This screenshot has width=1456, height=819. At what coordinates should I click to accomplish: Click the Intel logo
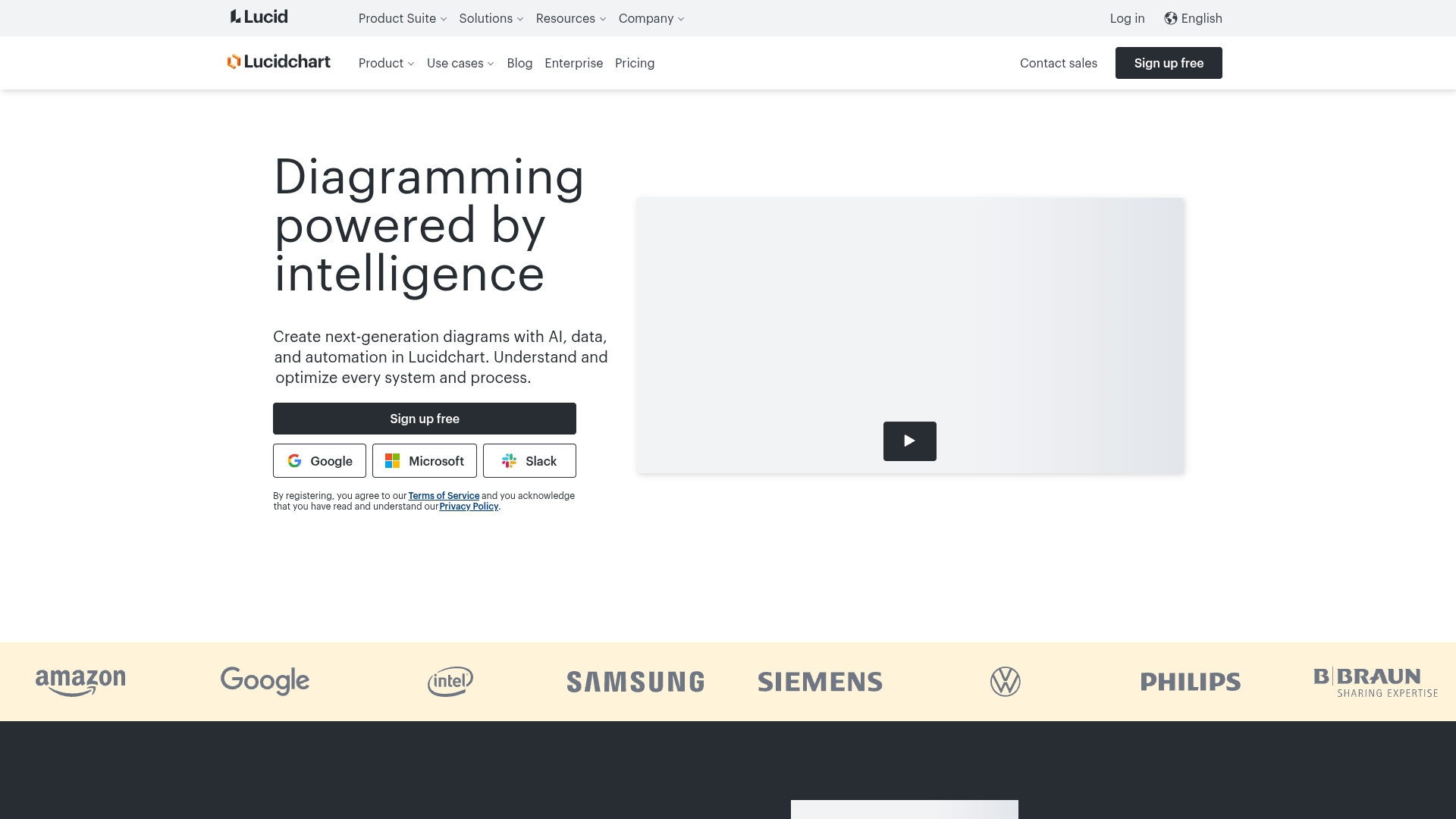(x=450, y=682)
